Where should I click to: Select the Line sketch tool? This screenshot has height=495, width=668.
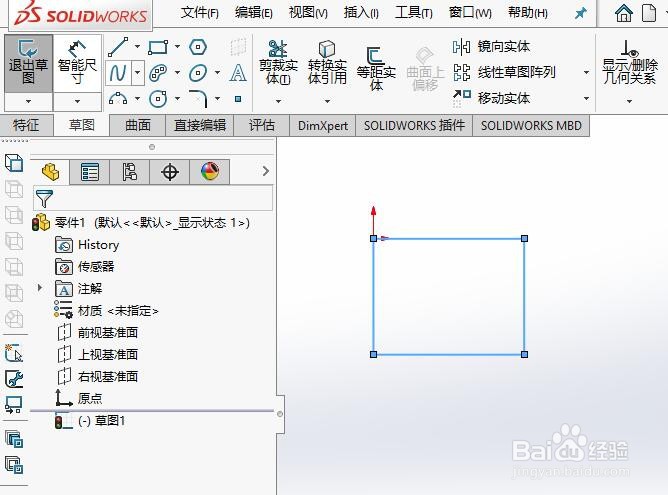[x=118, y=47]
